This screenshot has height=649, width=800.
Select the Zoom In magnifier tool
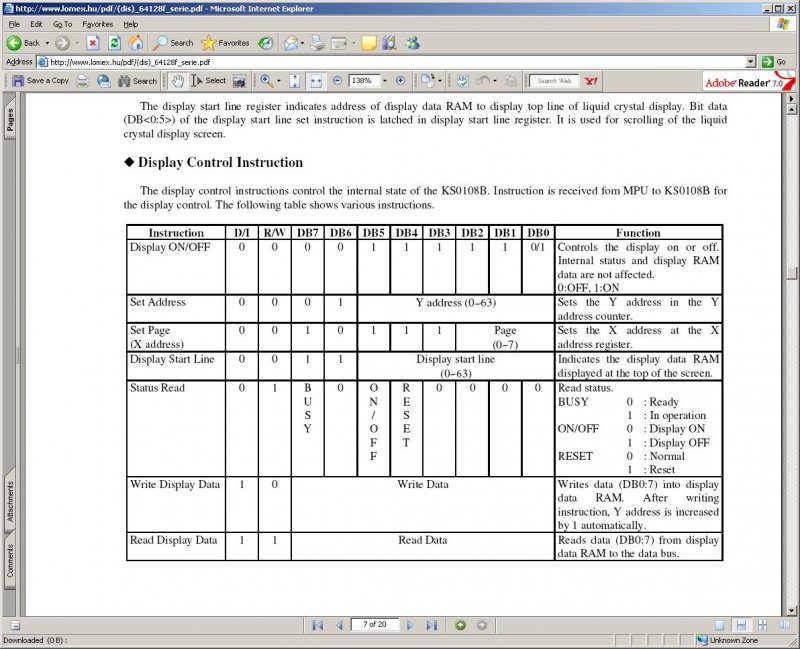(266, 81)
